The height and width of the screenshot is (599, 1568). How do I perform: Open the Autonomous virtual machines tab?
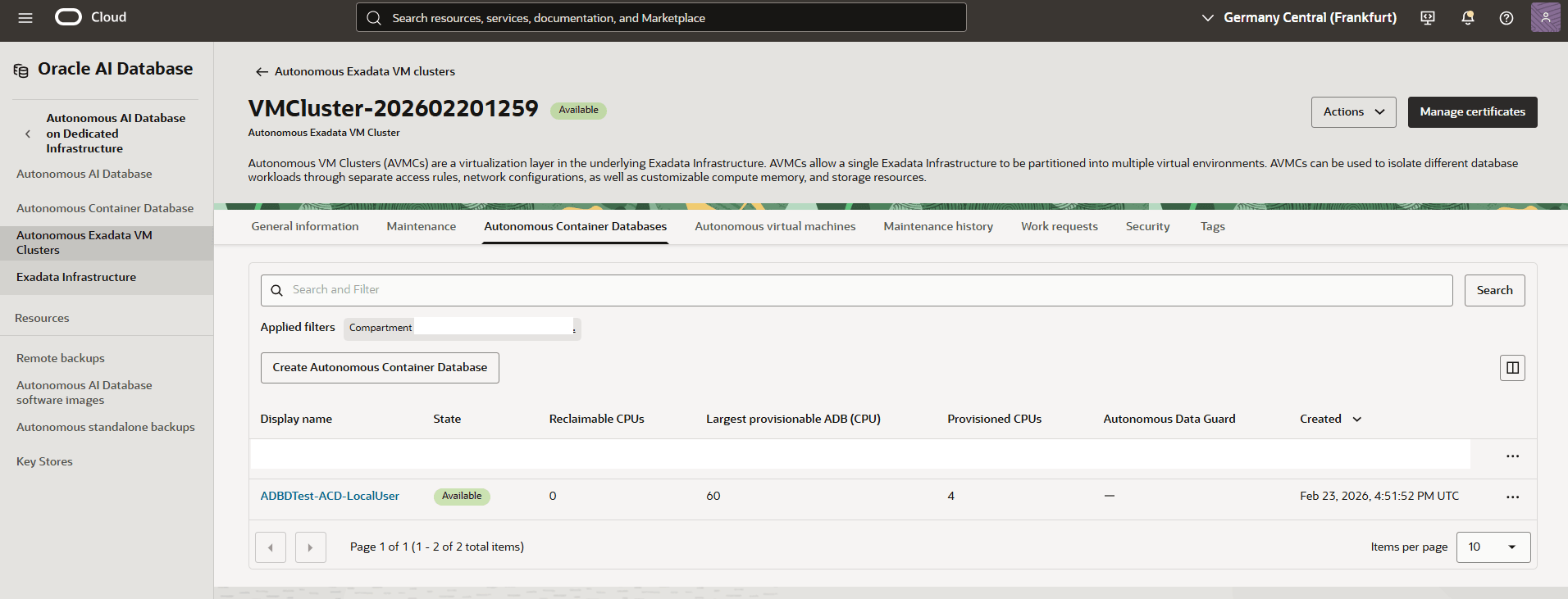[x=775, y=226]
